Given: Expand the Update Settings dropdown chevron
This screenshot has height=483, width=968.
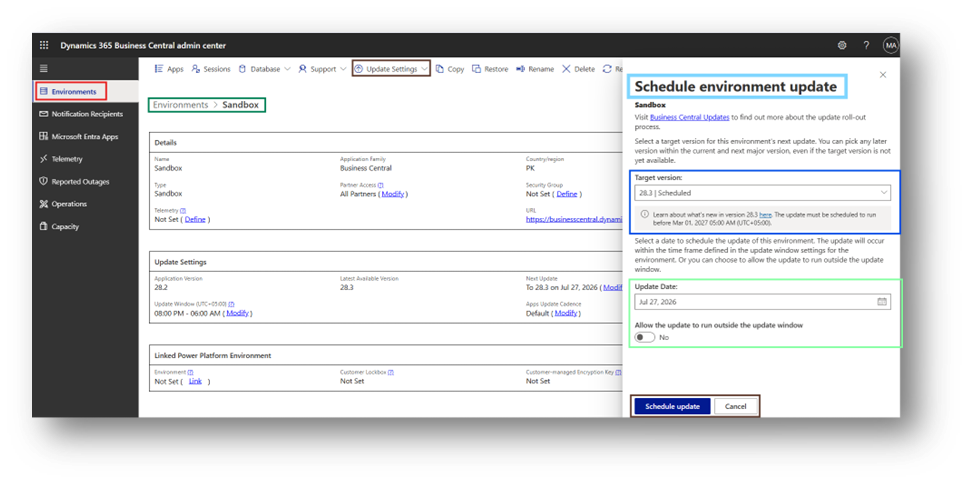Looking at the screenshot, I should tap(424, 69).
